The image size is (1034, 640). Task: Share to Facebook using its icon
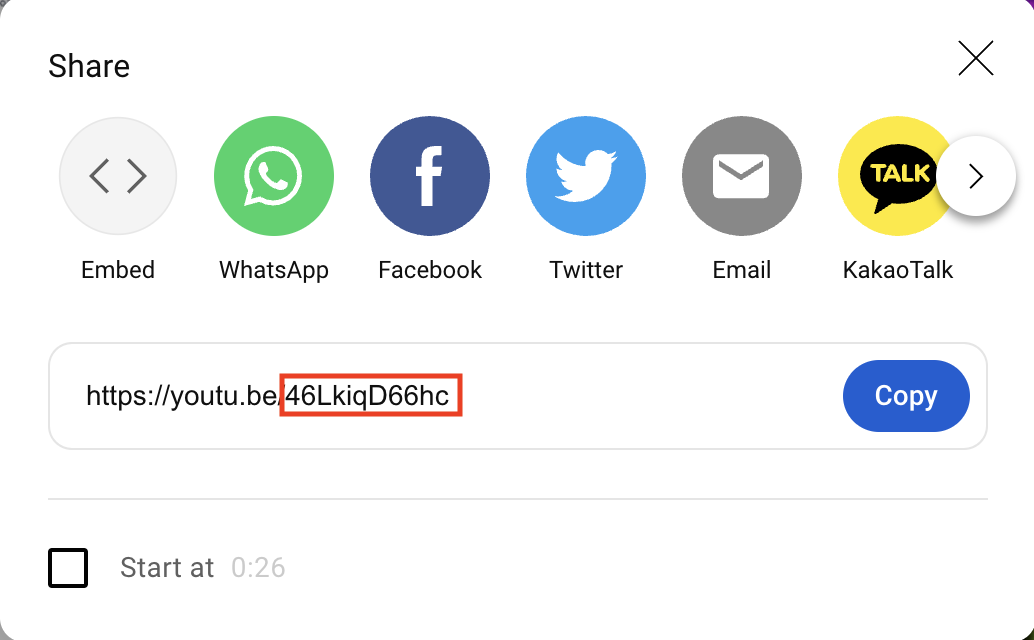click(430, 176)
